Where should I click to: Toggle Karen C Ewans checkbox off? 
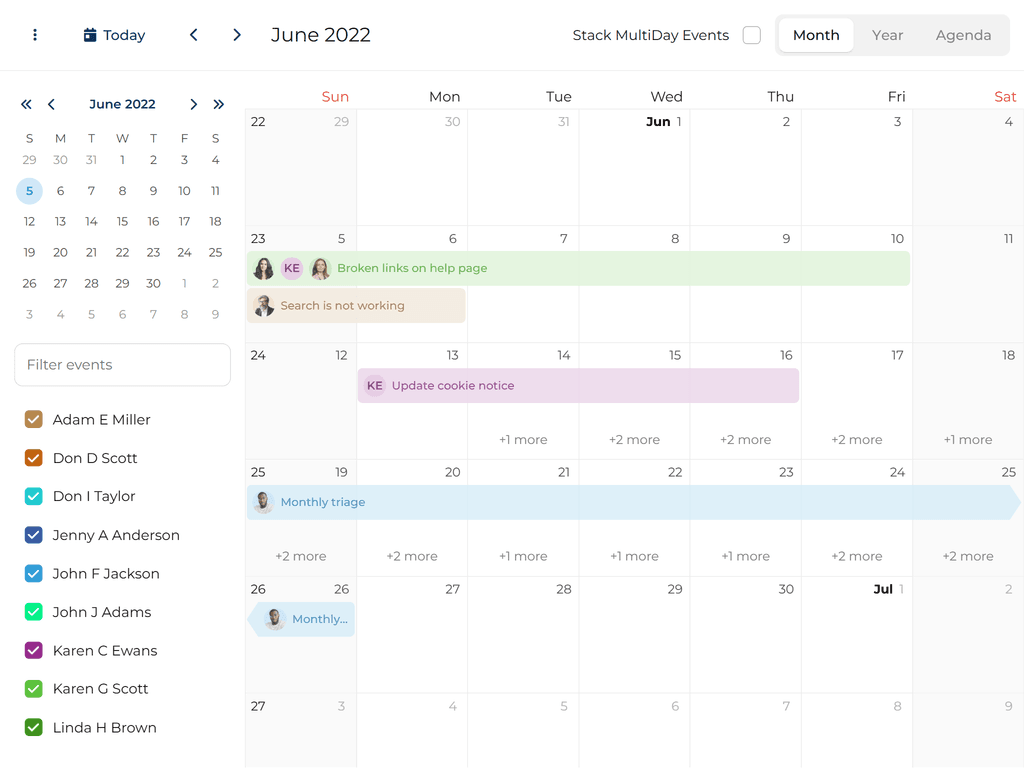[x=34, y=651]
